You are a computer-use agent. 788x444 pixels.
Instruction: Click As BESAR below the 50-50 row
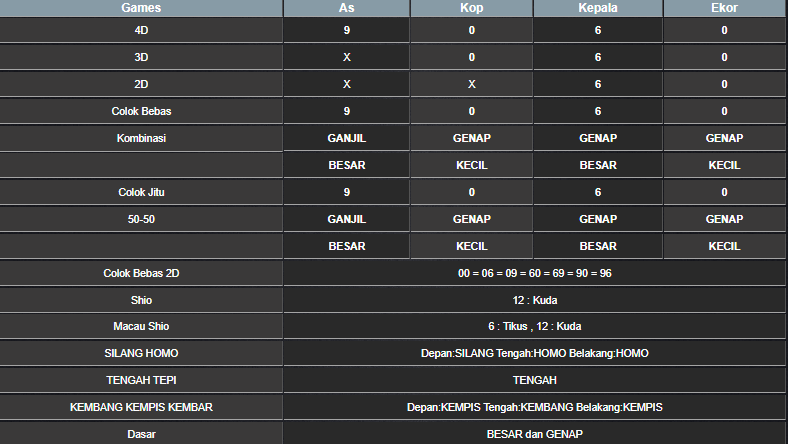346,246
